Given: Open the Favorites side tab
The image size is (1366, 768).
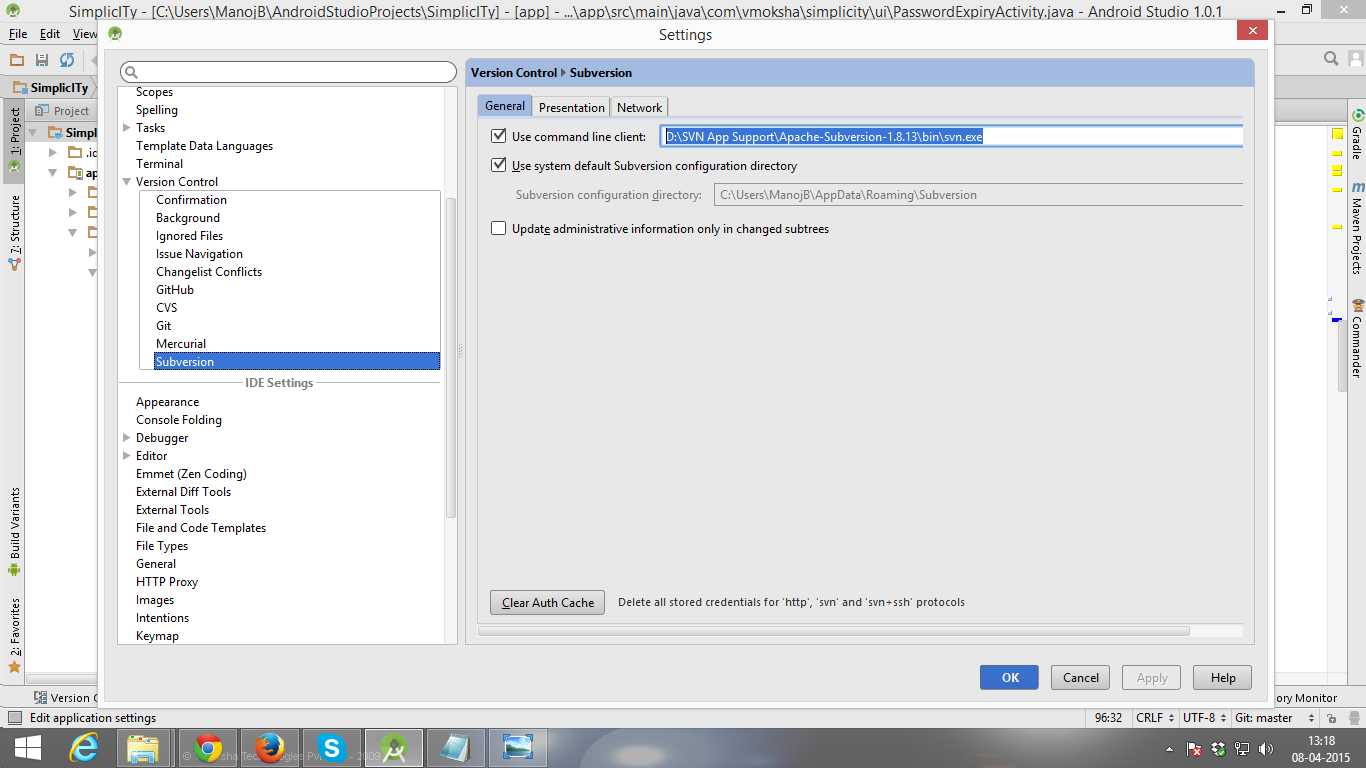Looking at the screenshot, I should (x=14, y=635).
